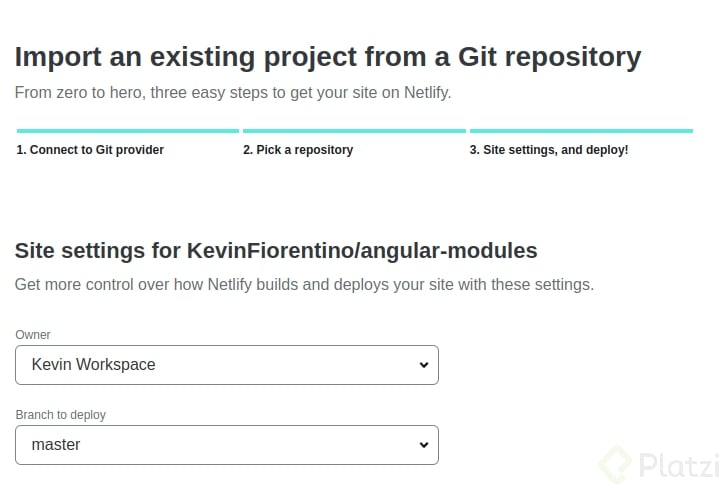The image size is (727, 490).
Task: Open the Owner dropdown showing Kevin Workspace
Action: coord(227,365)
